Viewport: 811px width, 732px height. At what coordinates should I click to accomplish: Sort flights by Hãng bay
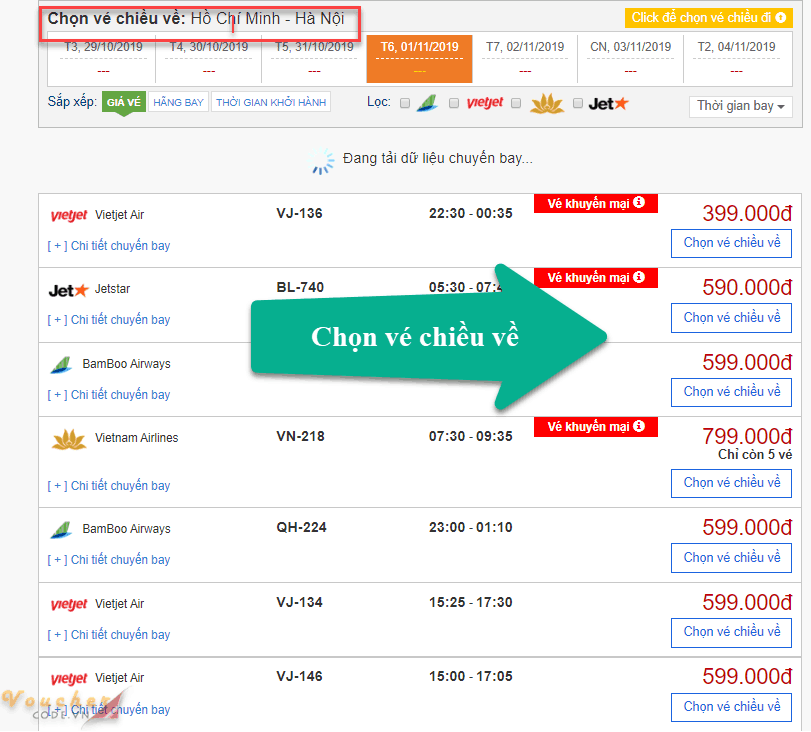[x=178, y=102]
